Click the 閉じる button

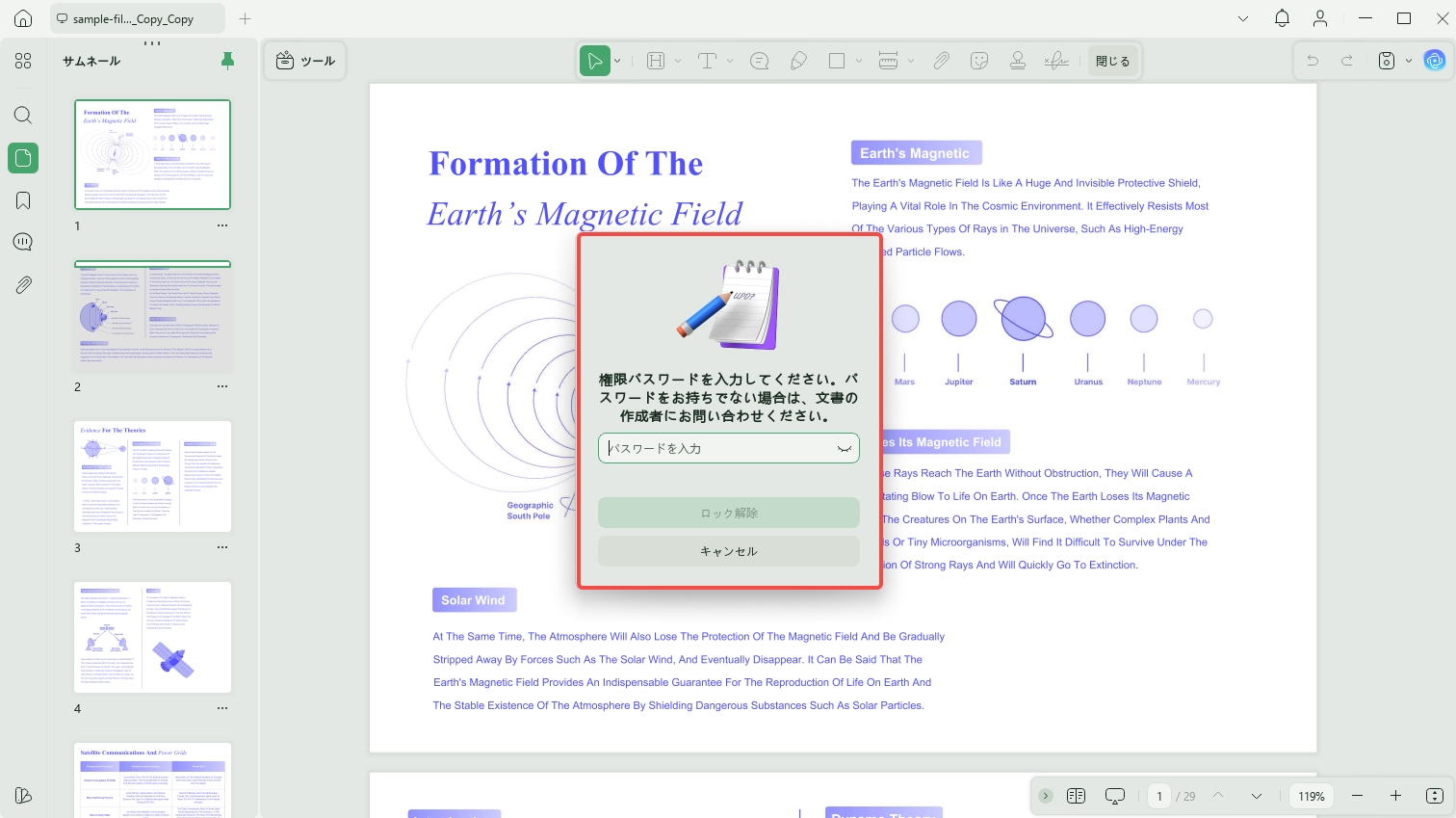click(1113, 61)
